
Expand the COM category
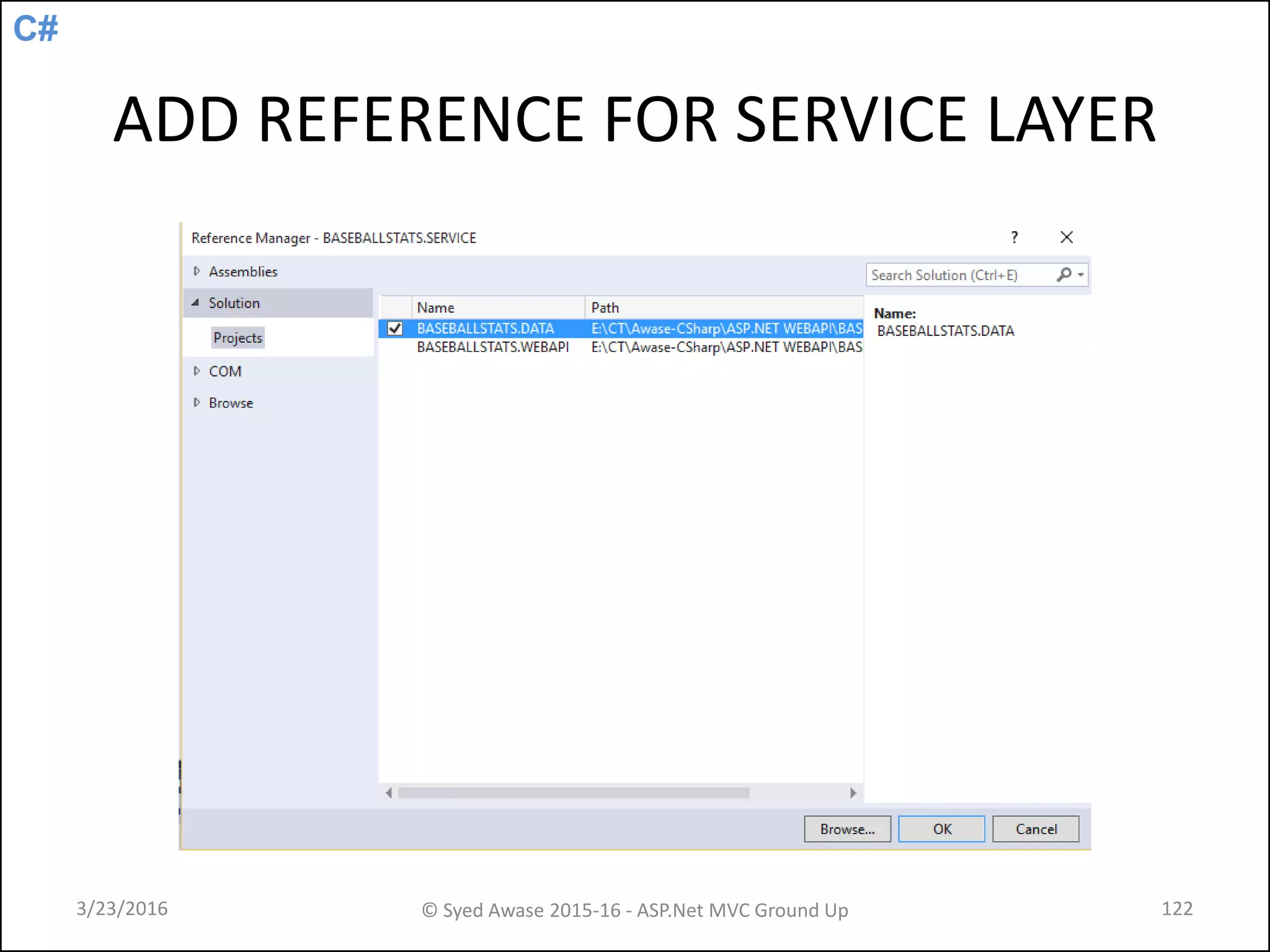(x=197, y=371)
